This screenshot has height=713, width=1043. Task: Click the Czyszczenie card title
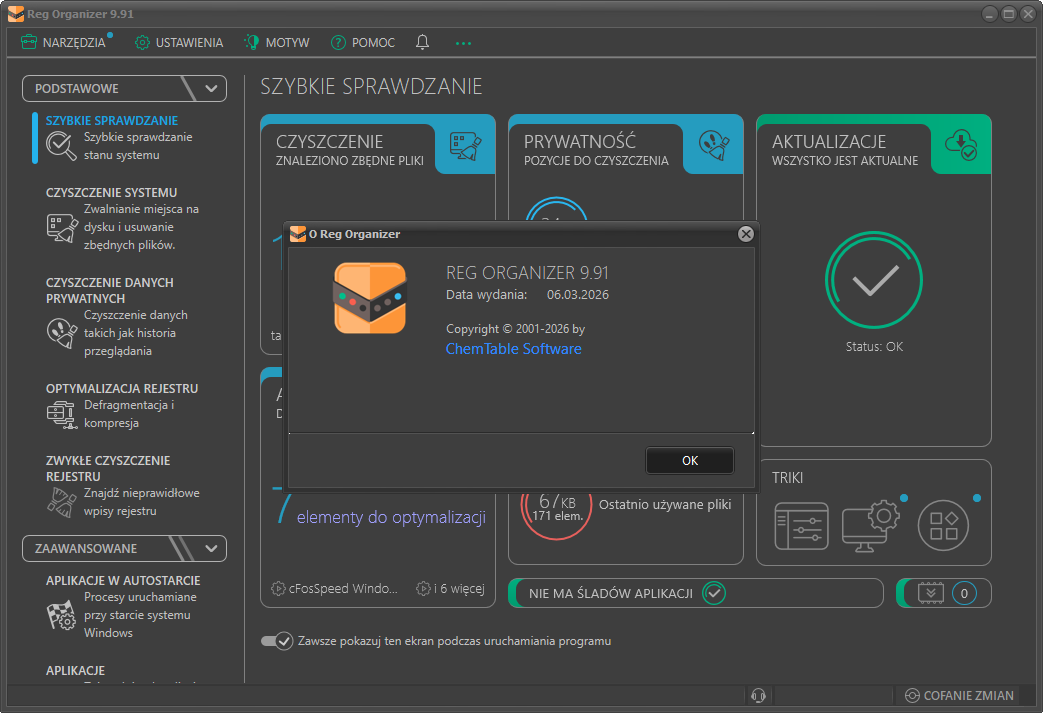coord(329,142)
